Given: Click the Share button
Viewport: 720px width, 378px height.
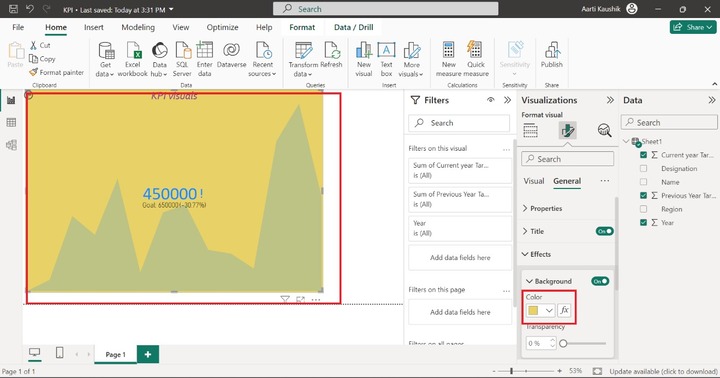Looking at the screenshot, I should pos(693,27).
